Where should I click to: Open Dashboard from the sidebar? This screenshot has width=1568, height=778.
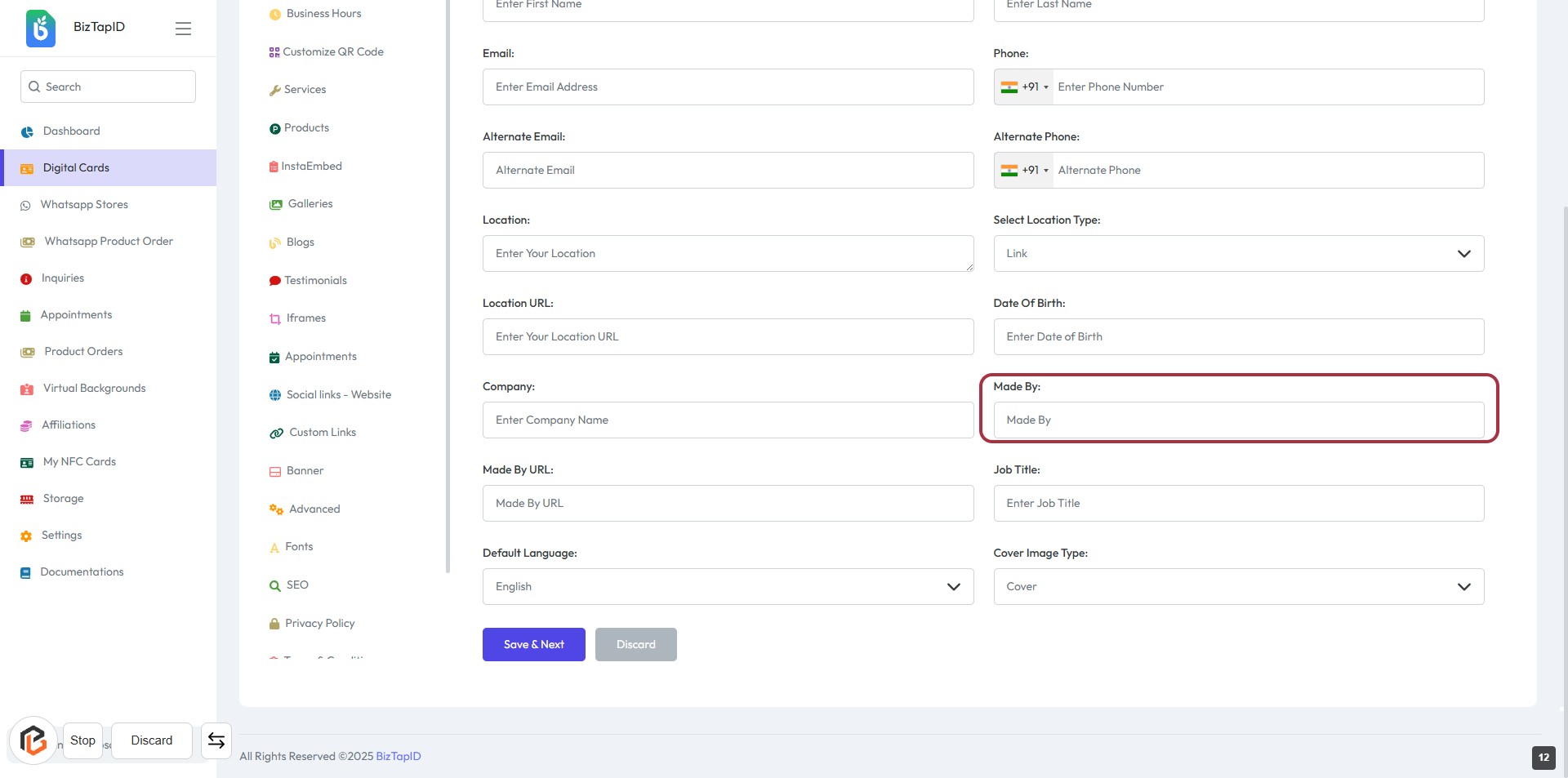[71, 131]
